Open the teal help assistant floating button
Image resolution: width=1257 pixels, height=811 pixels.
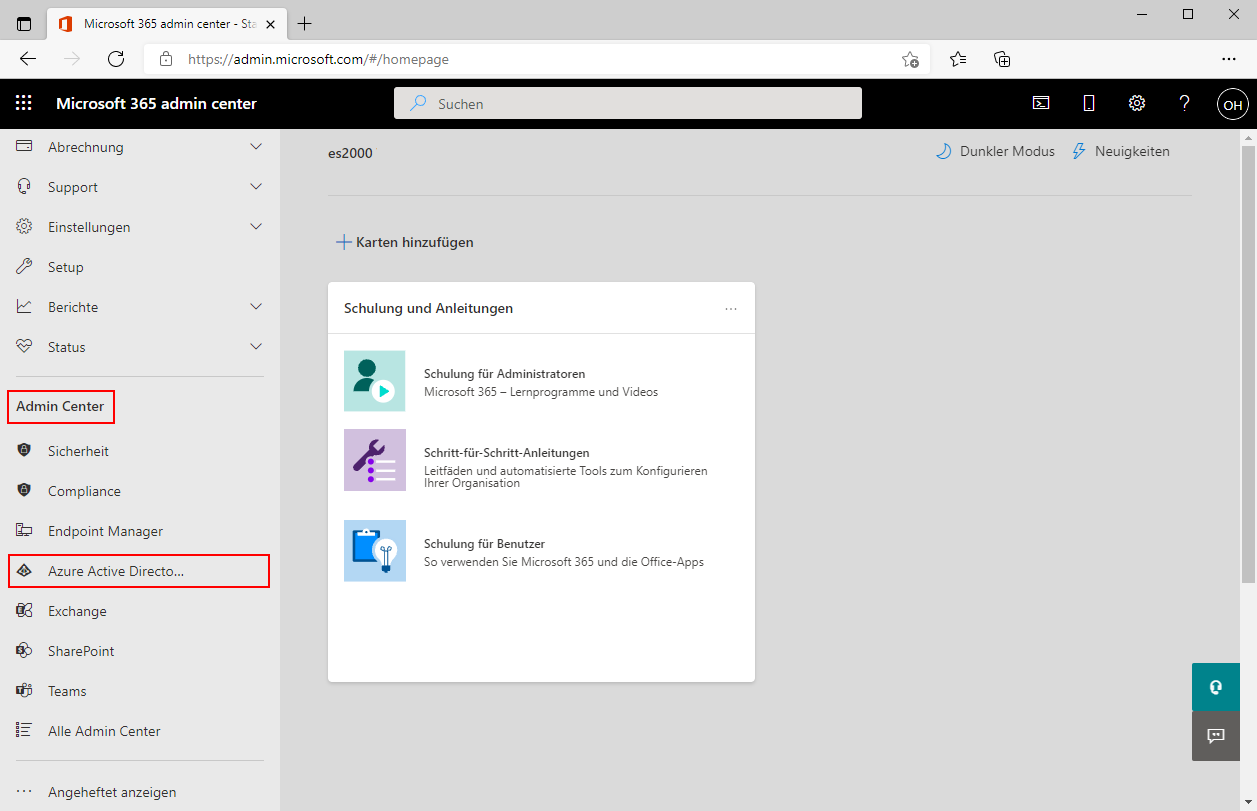click(x=1216, y=687)
